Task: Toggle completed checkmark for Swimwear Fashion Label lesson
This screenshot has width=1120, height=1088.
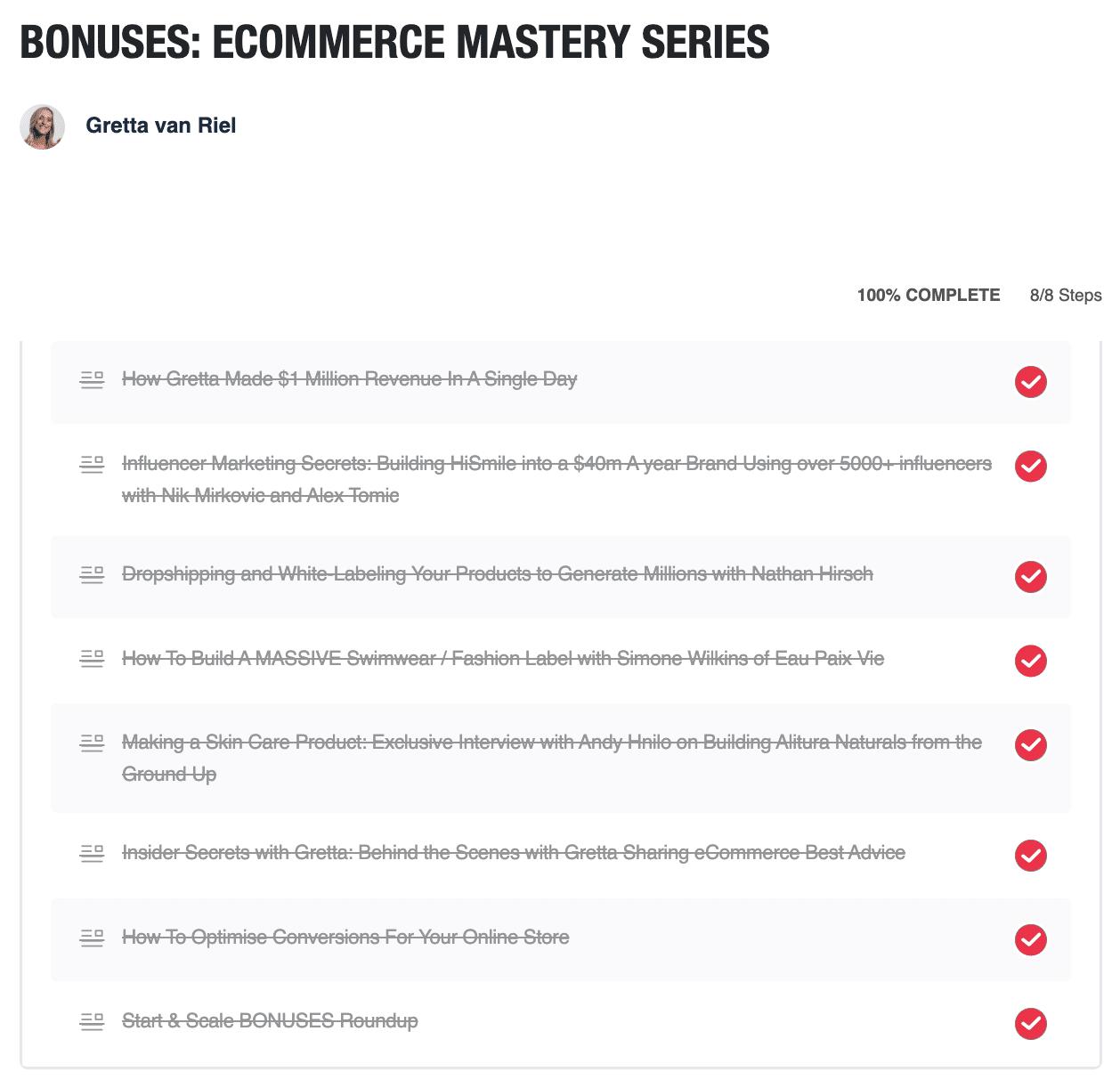Action: pos(1031,661)
